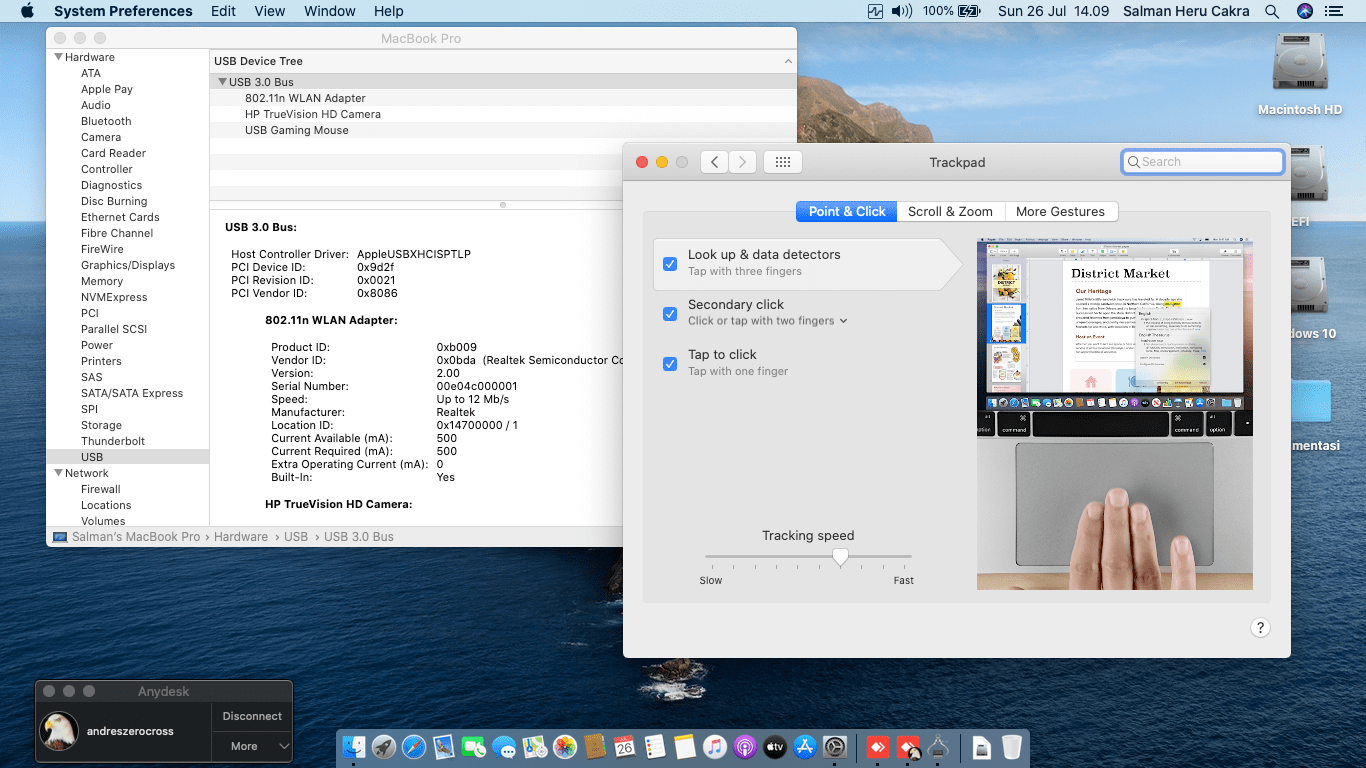The height and width of the screenshot is (768, 1366).
Task: Open Siri in the menu bar
Action: coord(1304,11)
